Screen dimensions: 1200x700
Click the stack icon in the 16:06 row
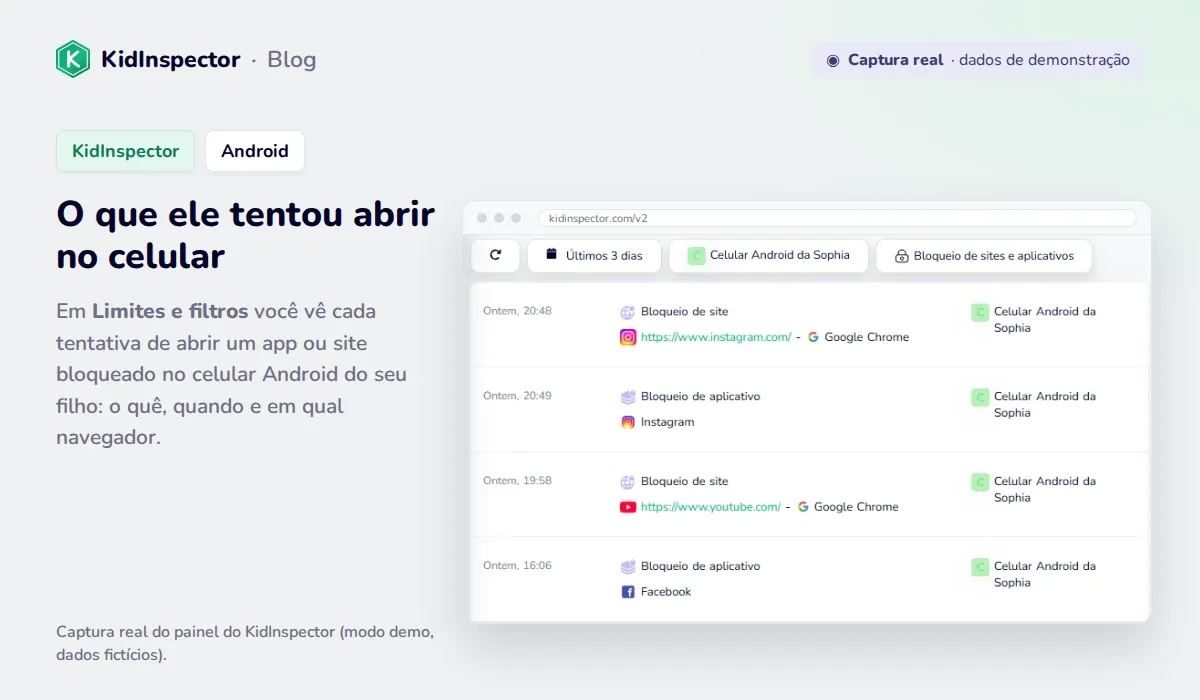coord(628,567)
